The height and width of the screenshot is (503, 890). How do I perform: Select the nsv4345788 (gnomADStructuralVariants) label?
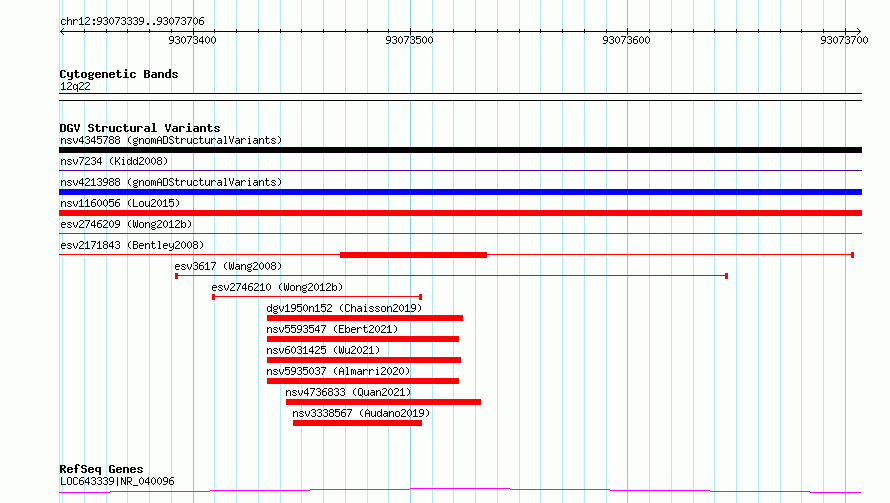(171, 140)
